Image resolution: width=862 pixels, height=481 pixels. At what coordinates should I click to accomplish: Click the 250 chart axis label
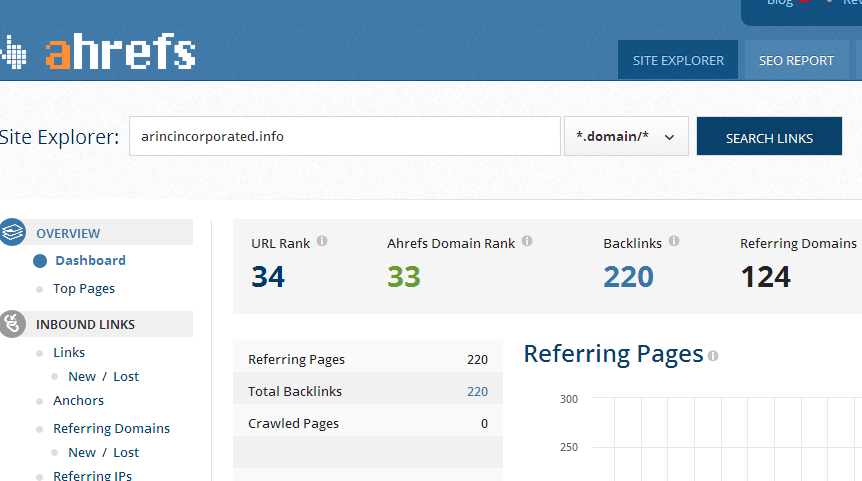click(x=569, y=447)
